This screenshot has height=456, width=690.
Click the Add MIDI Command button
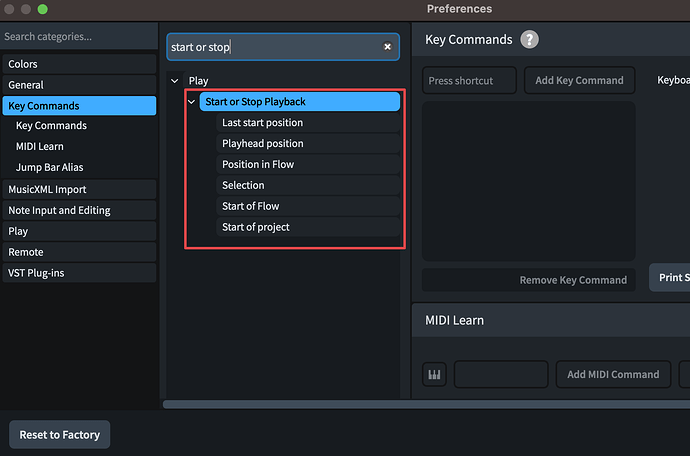(x=613, y=375)
